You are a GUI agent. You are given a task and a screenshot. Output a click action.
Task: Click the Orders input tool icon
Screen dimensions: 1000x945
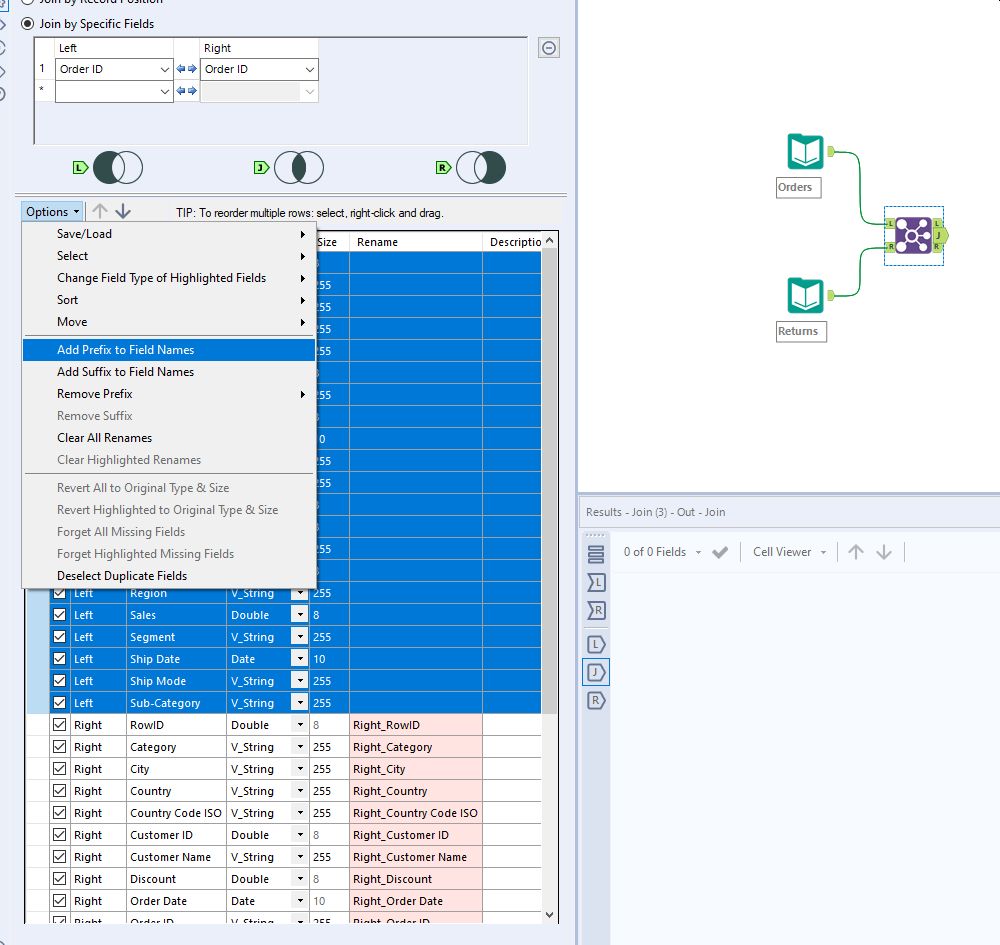805,152
